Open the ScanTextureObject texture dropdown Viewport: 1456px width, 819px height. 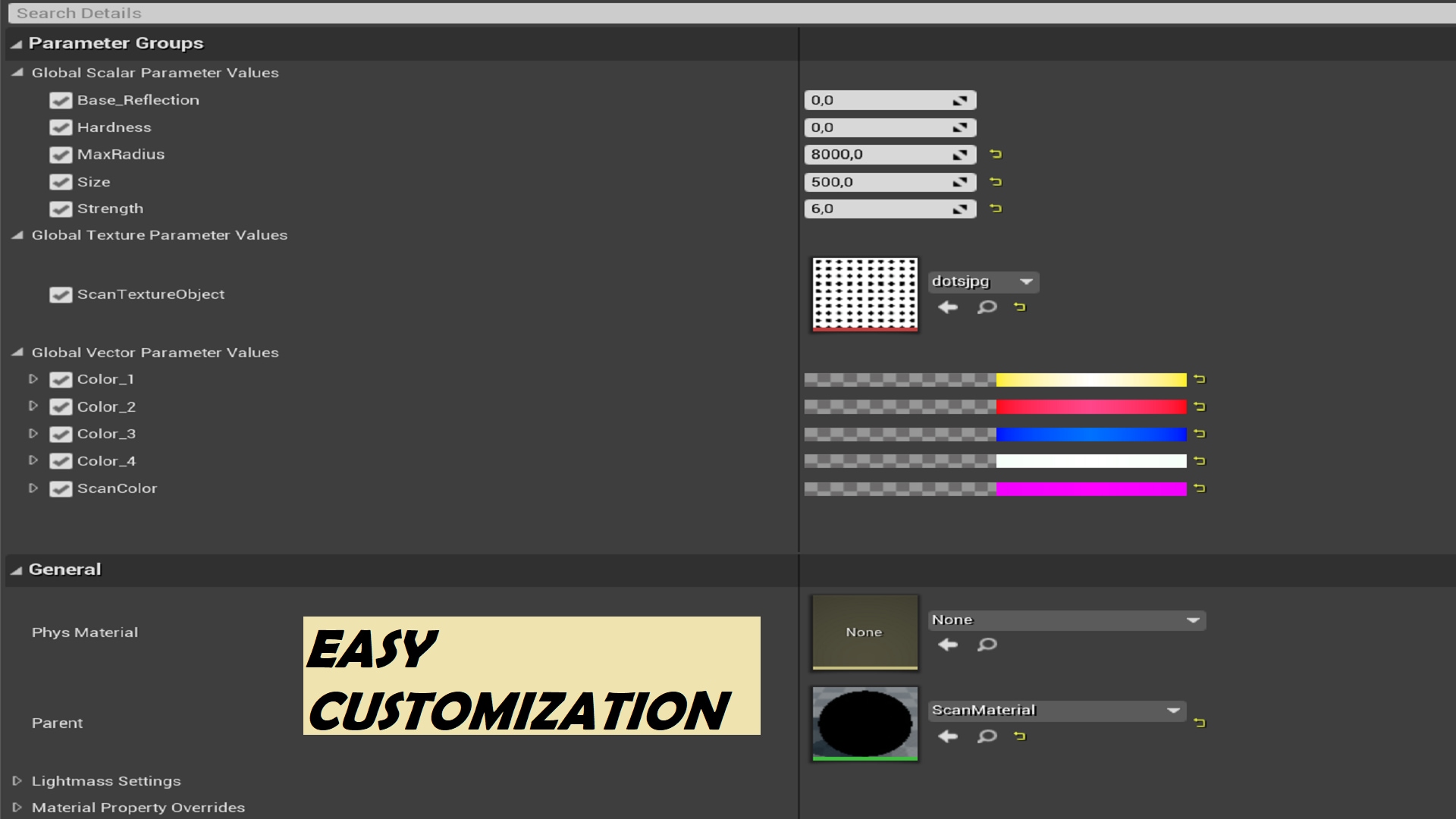pos(1024,281)
